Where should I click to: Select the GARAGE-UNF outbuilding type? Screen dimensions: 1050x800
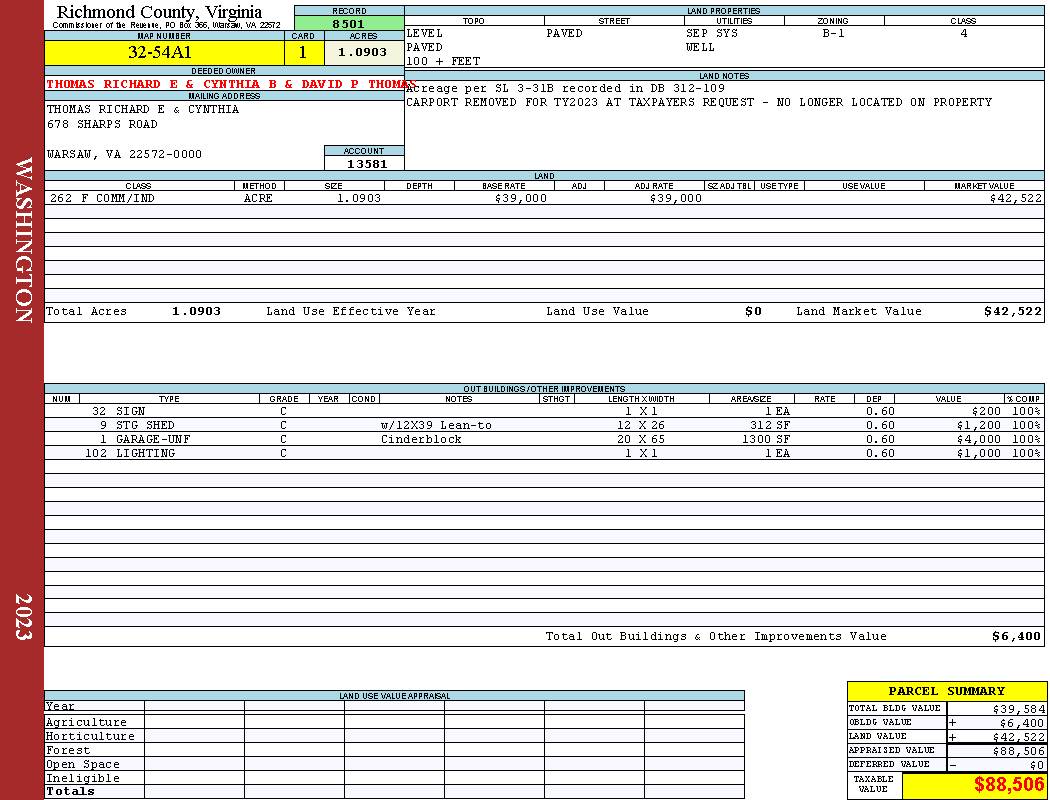coord(153,439)
